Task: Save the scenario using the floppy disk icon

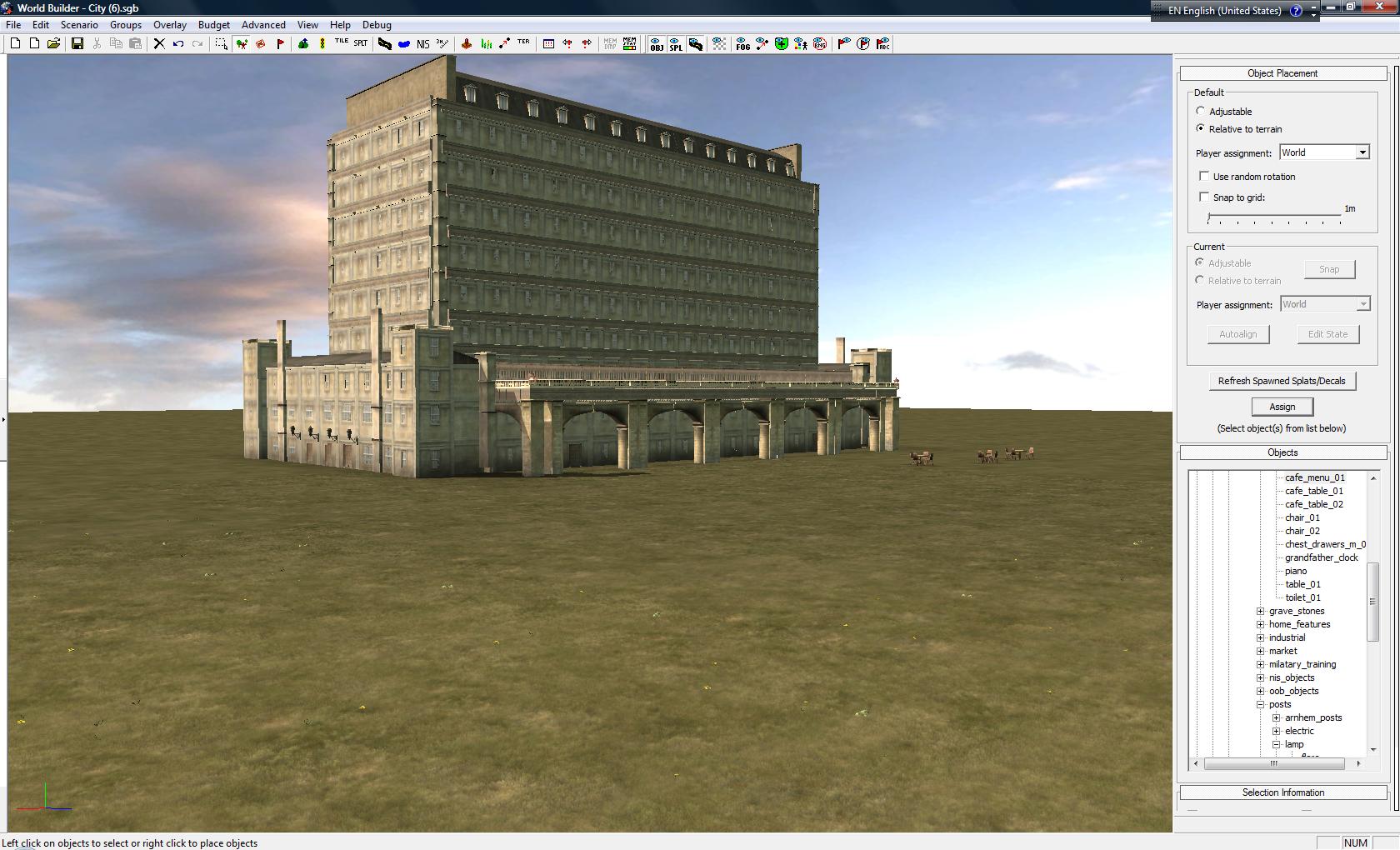Action: pos(77,44)
